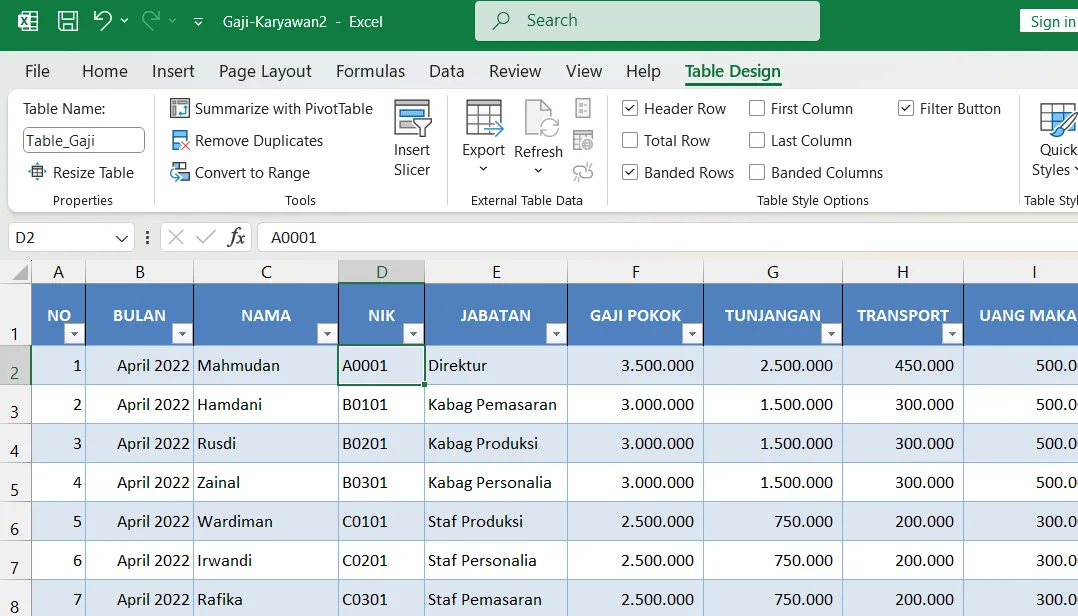Click the Open in Browser icon
1078x616 pixels.
click(583, 140)
